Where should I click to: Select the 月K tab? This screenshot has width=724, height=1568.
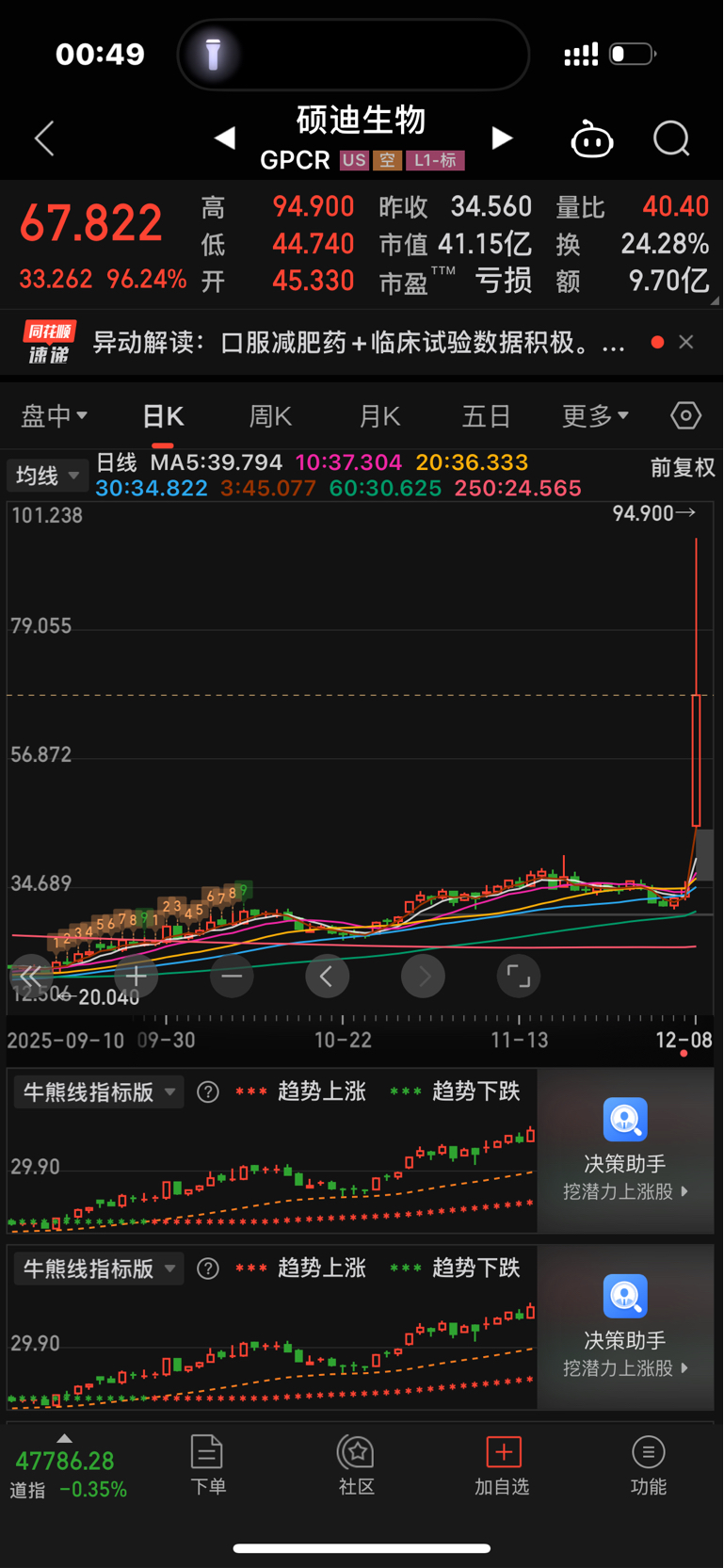click(379, 416)
